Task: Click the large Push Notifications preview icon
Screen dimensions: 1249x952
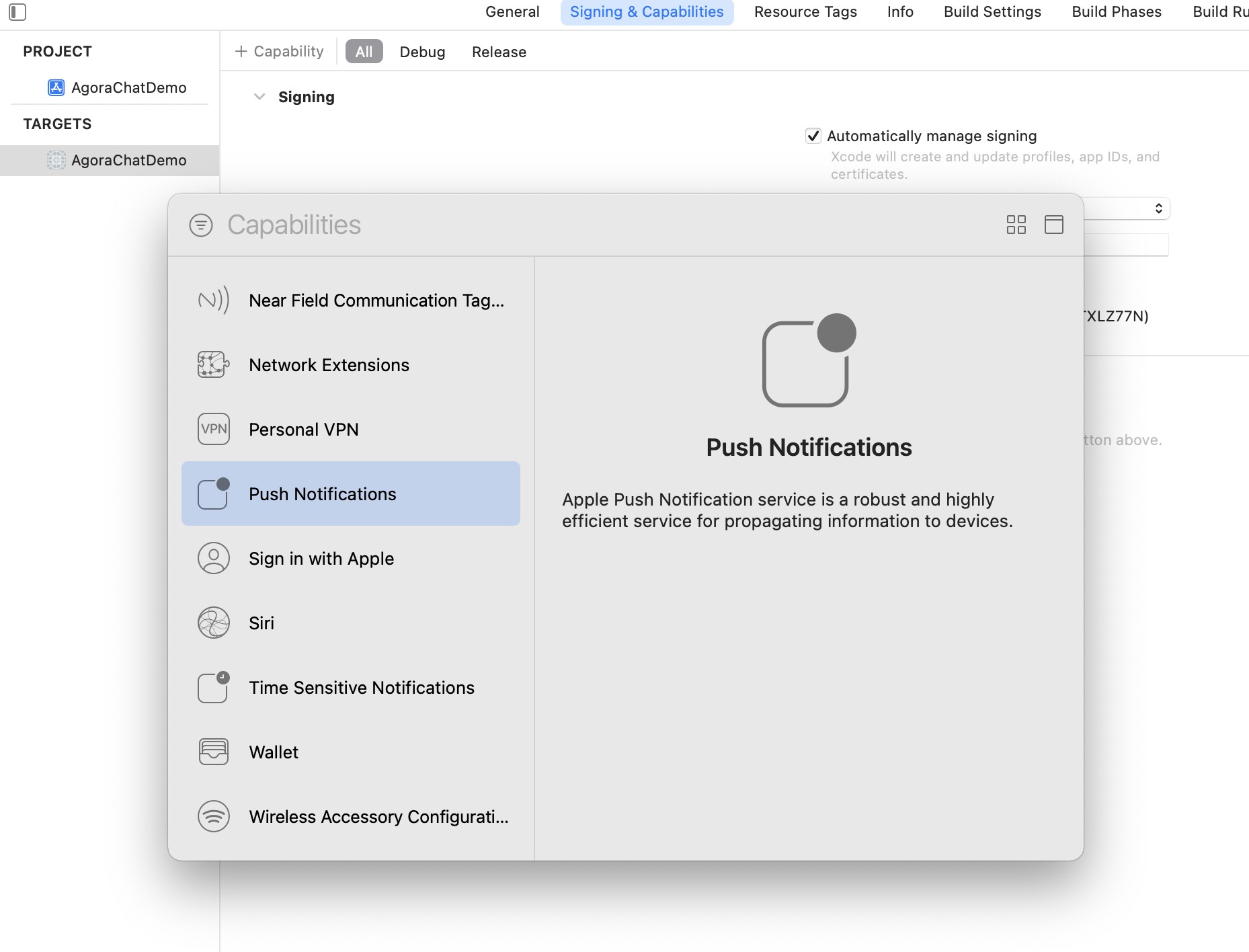Action: click(809, 360)
